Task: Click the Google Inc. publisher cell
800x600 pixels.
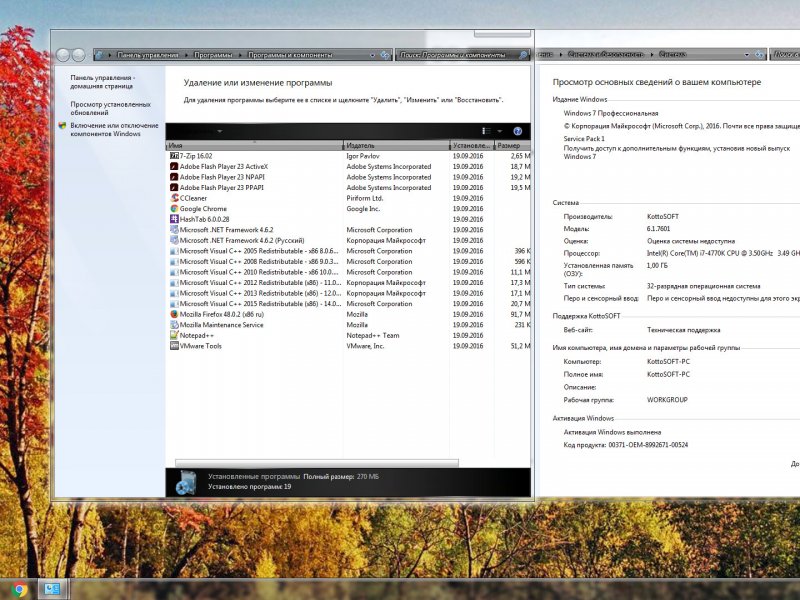Action: [x=363, y=209]
